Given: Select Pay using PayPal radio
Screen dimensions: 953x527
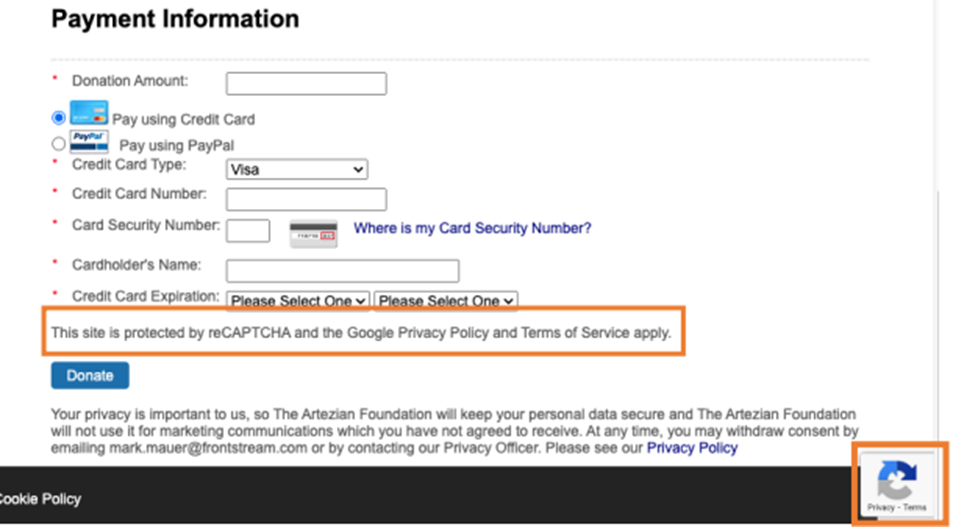Looking at the screenshot, I should pyautogui.click(x=58, y=144).
